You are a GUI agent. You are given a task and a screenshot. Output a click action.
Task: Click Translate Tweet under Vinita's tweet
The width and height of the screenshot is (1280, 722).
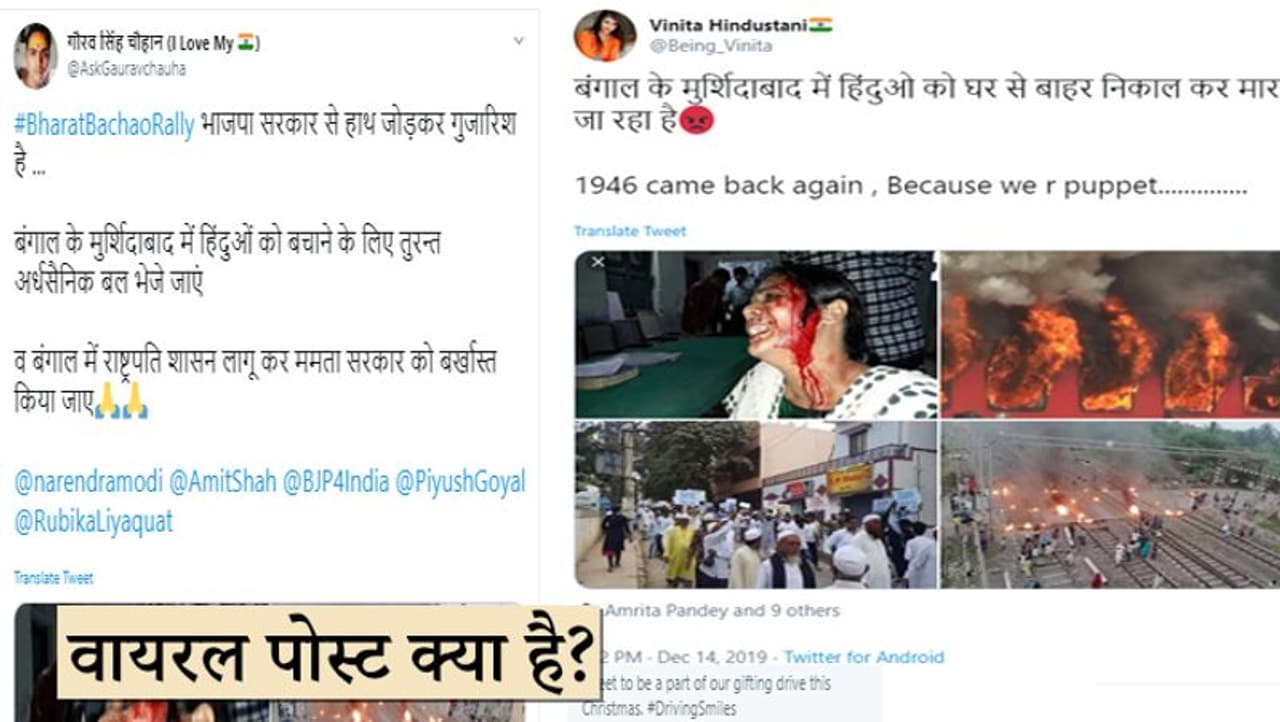(630, 231)
